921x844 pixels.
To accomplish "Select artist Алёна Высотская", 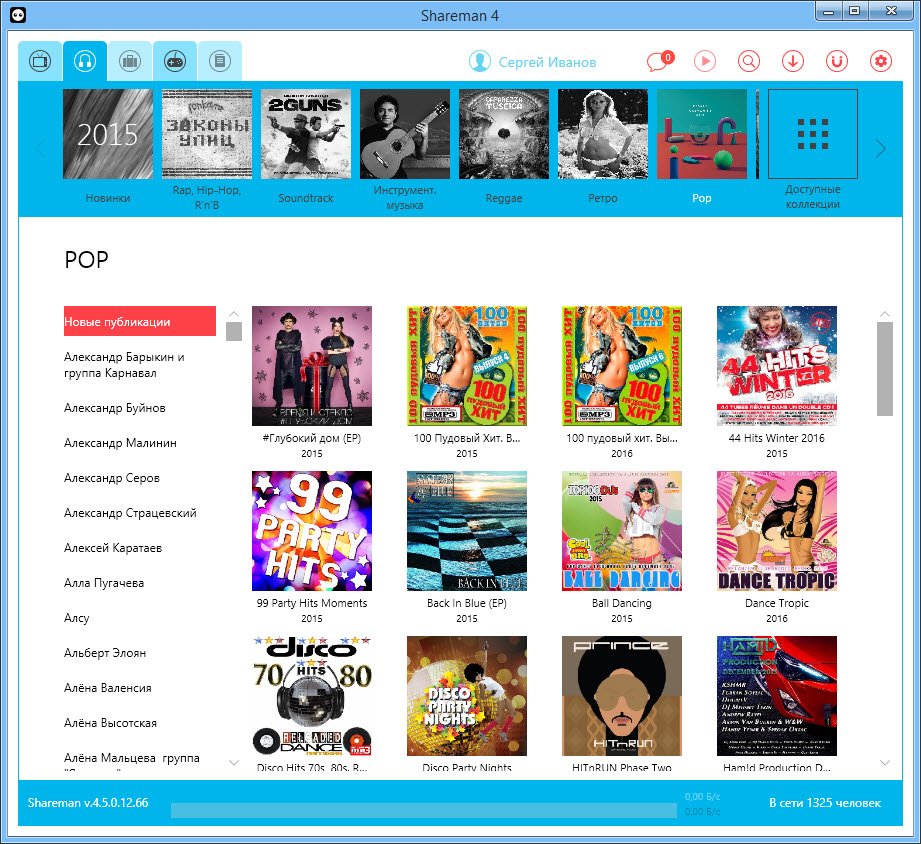I will (x=110, y=723).
